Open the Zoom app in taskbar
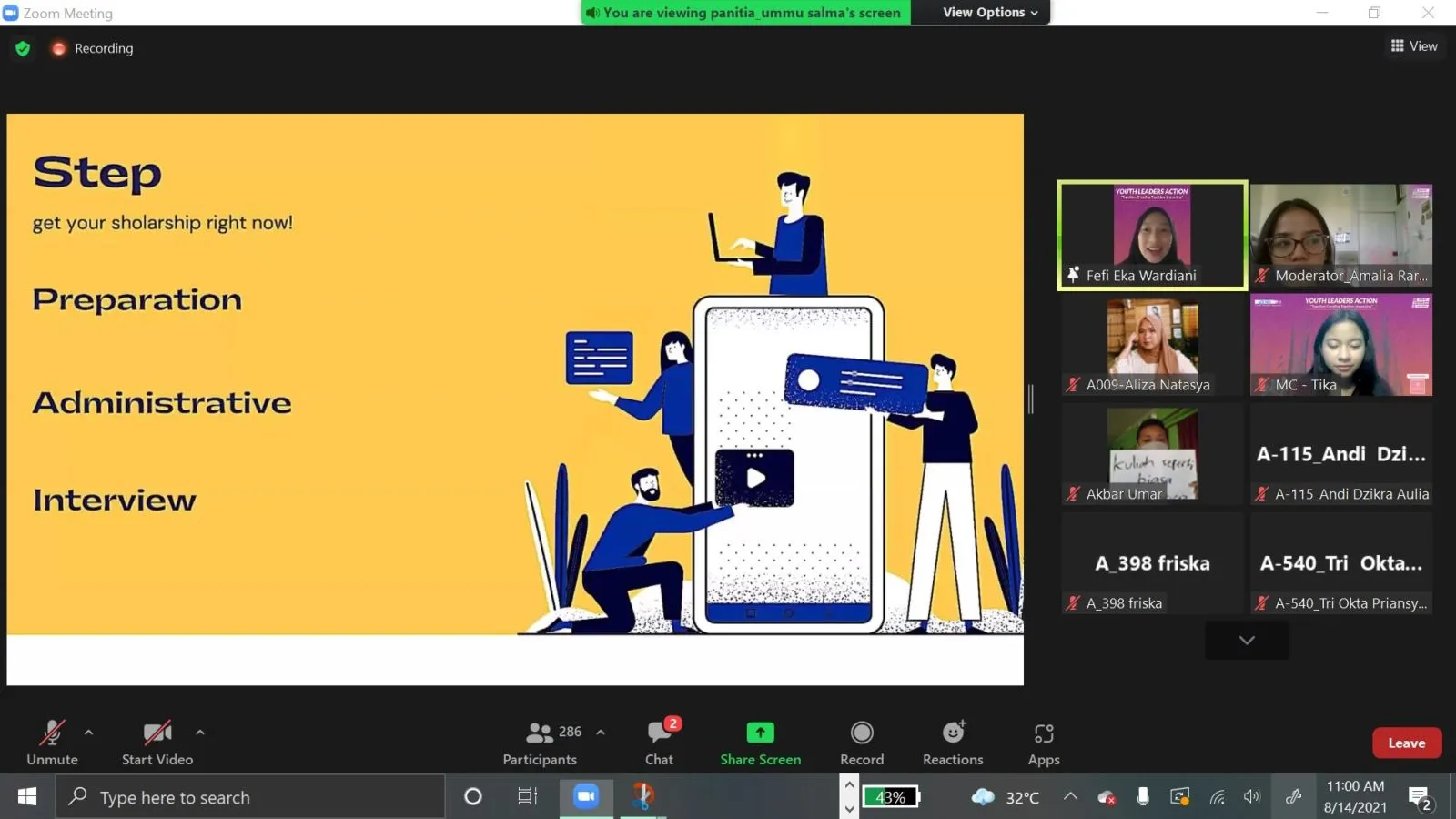The width and height of the screenshot is (1456, 819). (x=586, y=796)
